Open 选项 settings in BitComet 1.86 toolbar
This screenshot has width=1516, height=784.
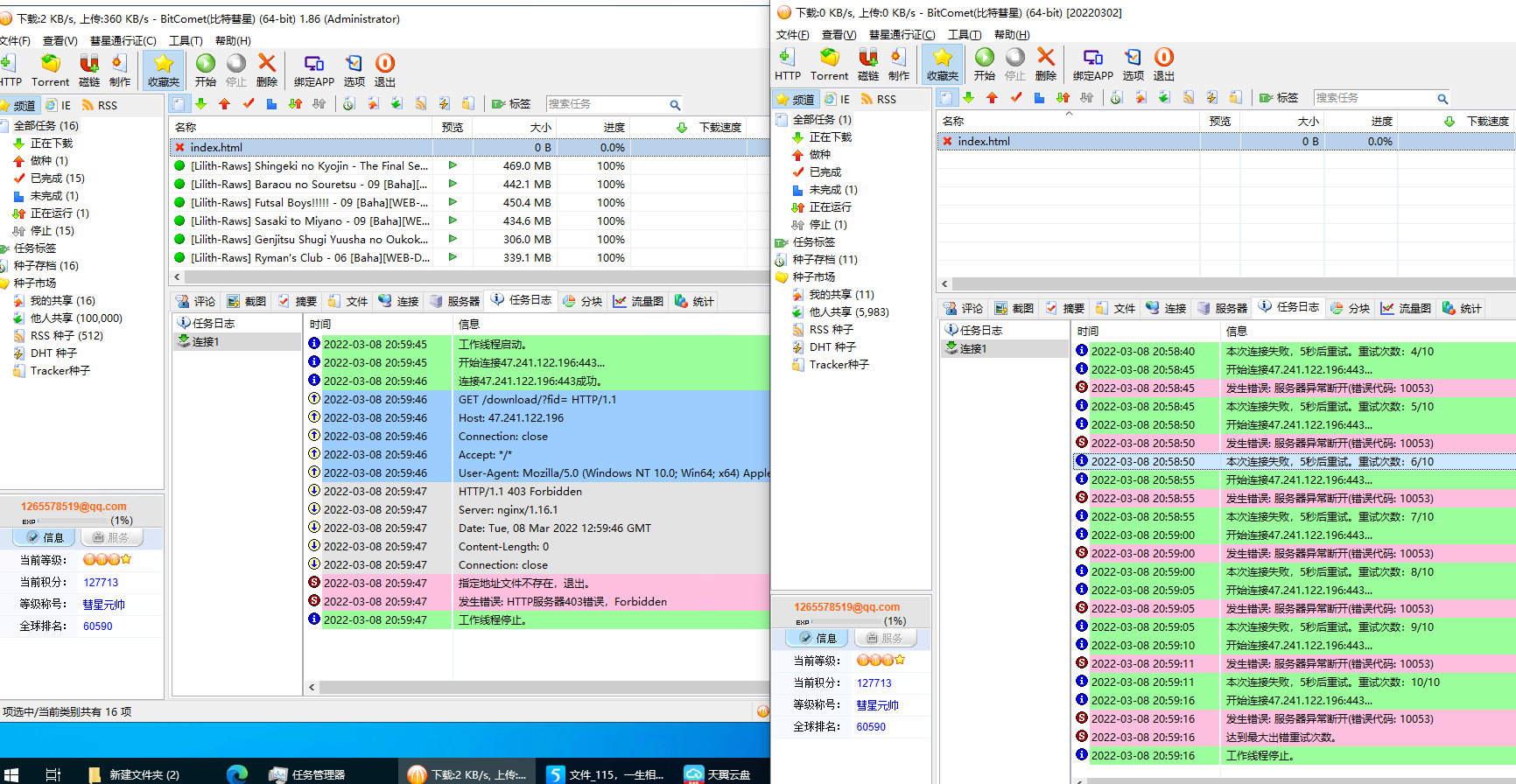(354, 70)
